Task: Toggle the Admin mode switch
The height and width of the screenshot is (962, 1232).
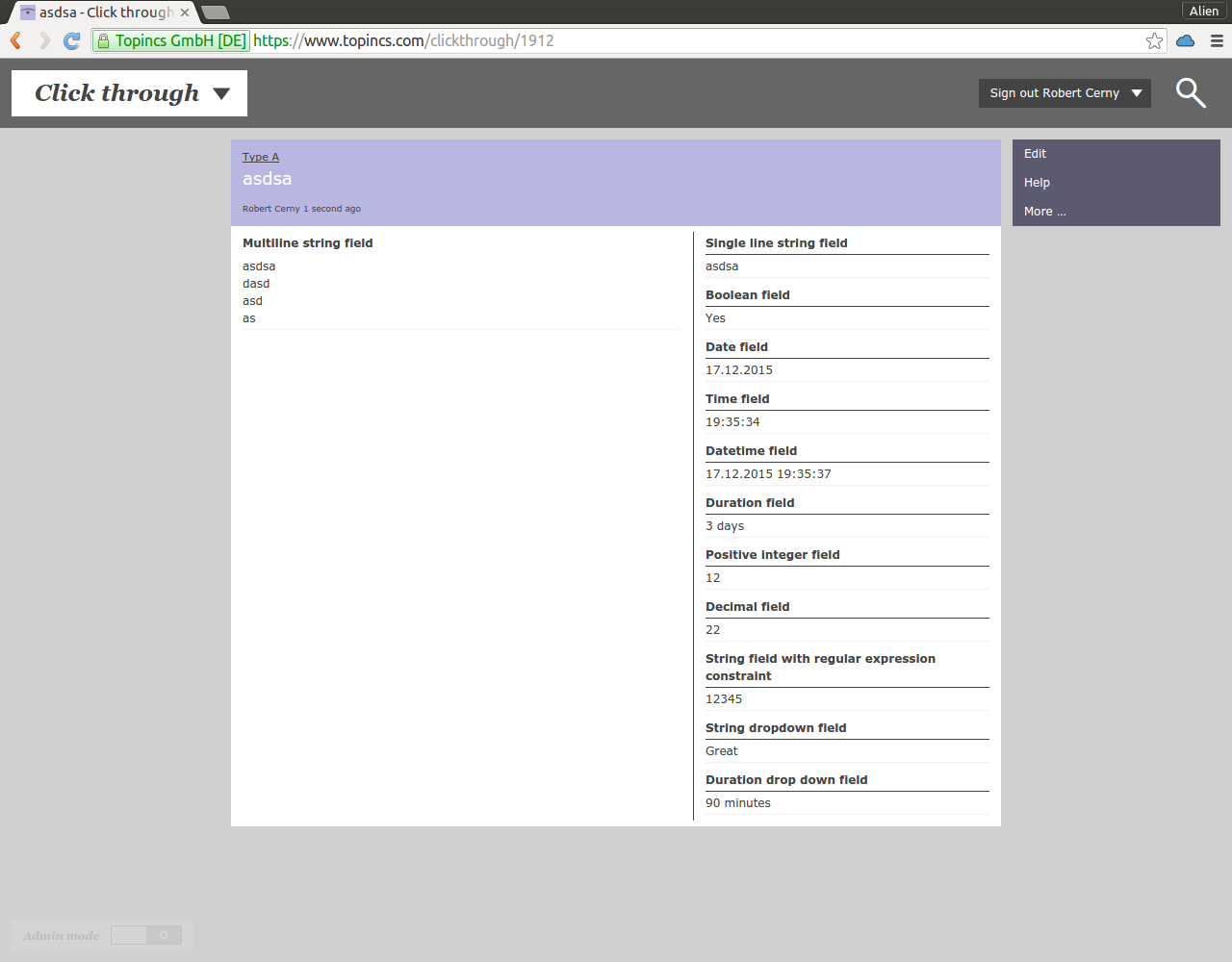Action: (x=145, y=935)
